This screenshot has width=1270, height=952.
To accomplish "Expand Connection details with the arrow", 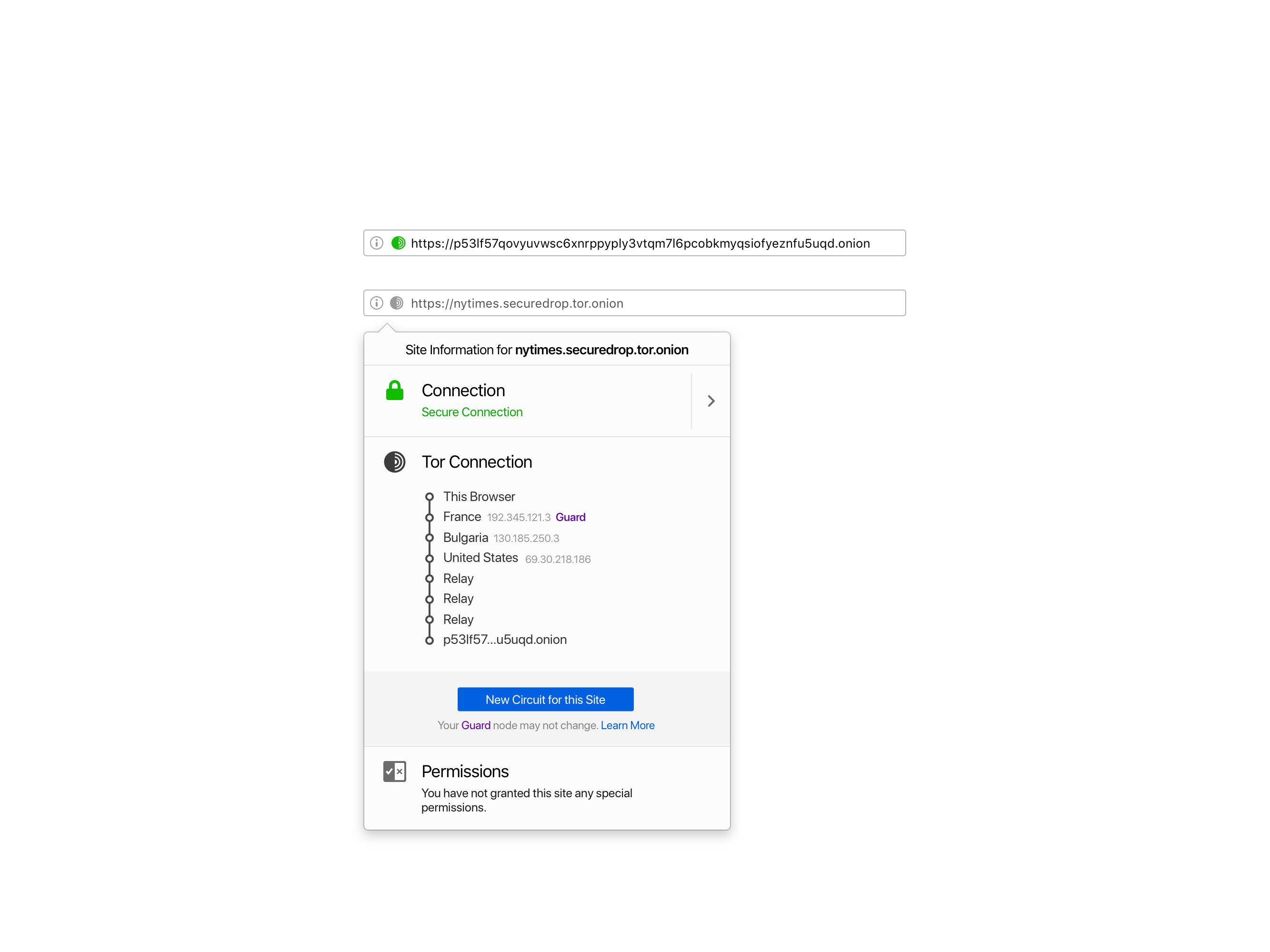I will 711,401.
